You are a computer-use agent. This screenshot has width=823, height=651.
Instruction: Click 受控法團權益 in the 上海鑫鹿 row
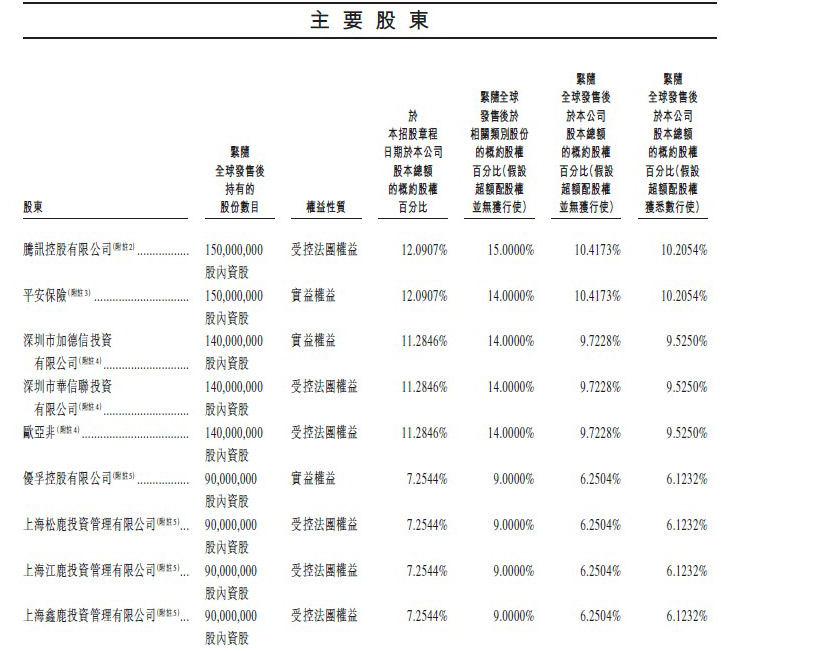click(x=324, y=615)
